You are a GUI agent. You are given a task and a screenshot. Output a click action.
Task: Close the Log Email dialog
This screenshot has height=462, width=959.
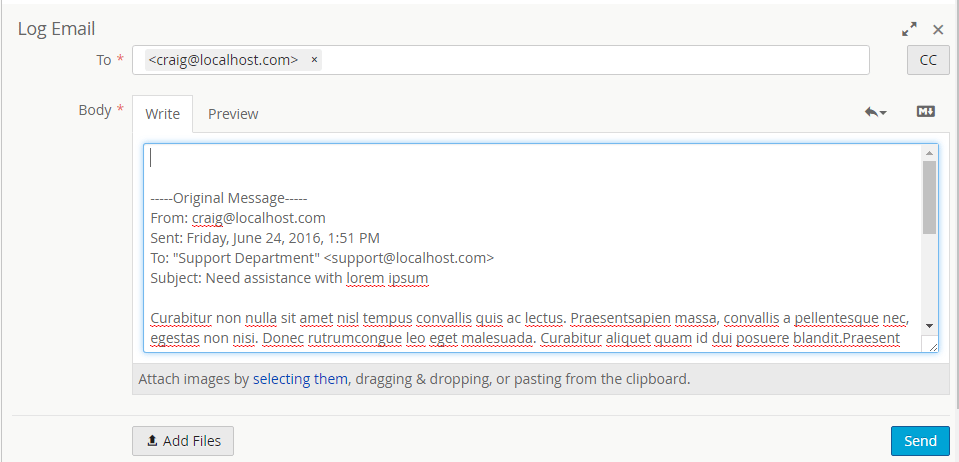(x=938, y=30)
